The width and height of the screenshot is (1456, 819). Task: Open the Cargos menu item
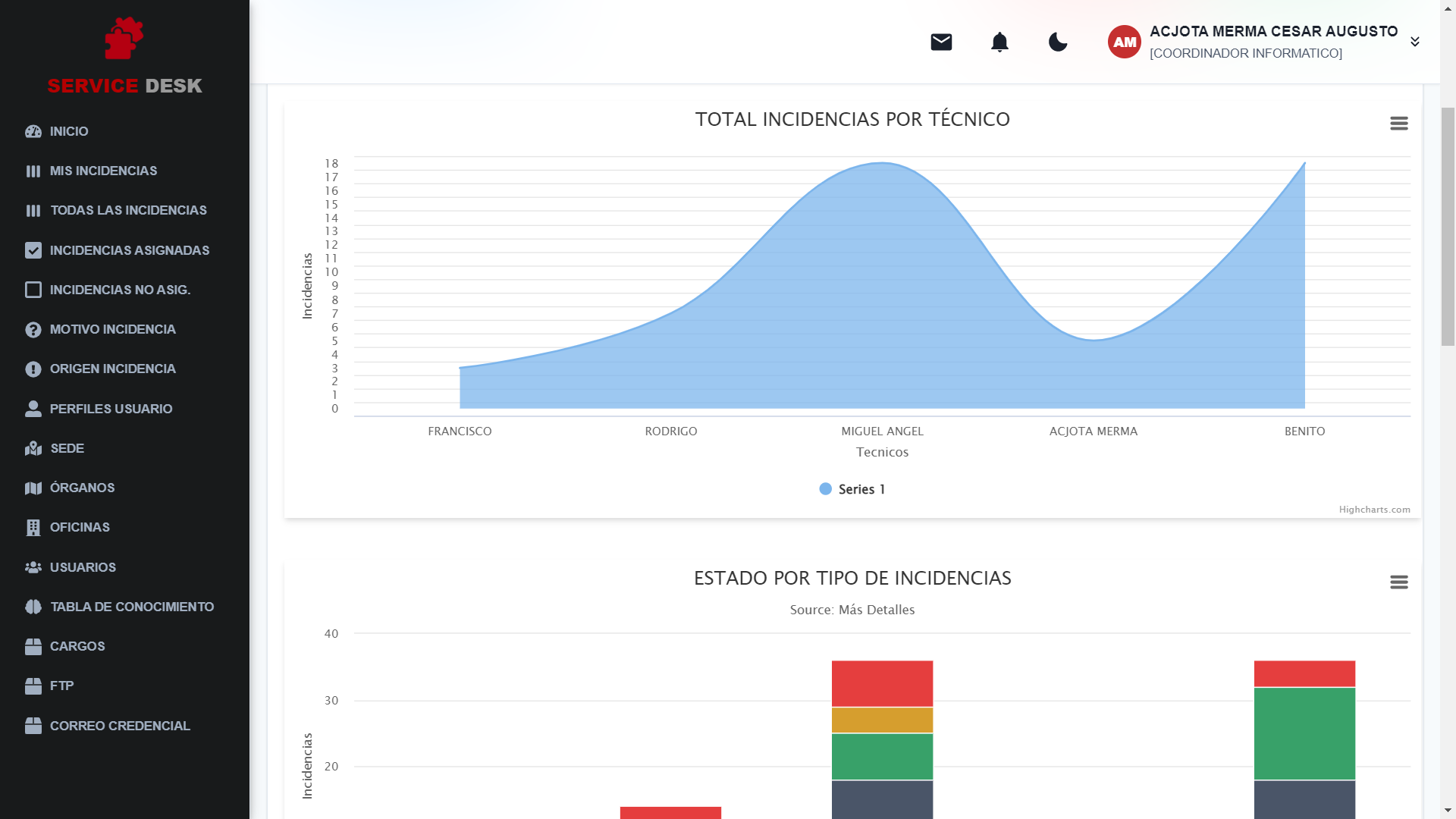pyautogui.click(x=77, y=646)
